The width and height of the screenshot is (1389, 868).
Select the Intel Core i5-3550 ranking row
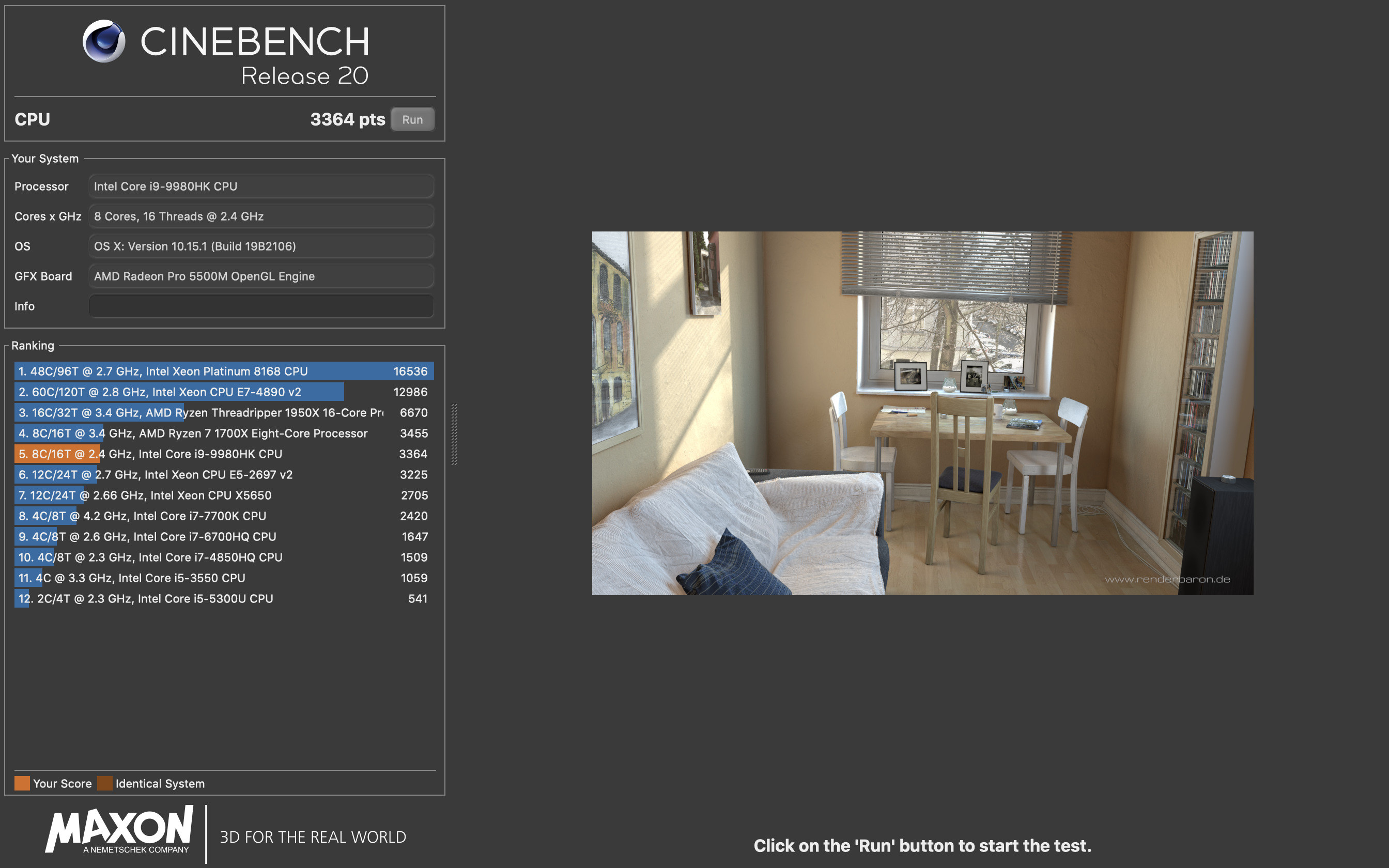(224, 578)
